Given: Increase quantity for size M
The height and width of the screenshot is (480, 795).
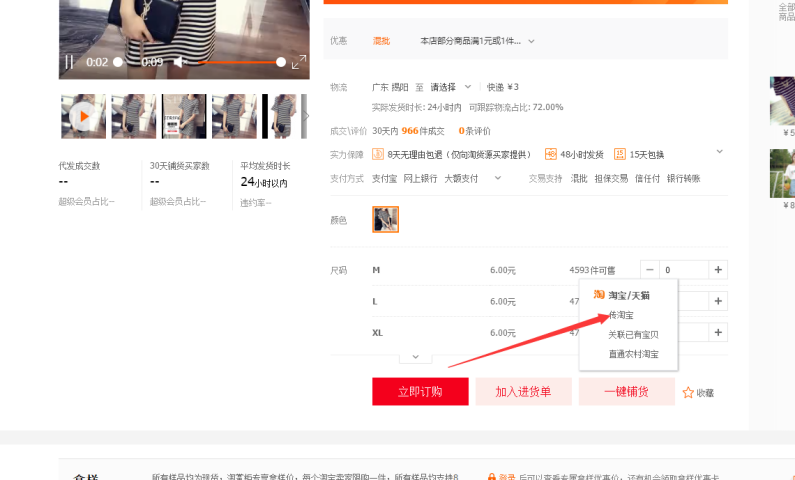Looking at the screenshot, I should [718, 270].
